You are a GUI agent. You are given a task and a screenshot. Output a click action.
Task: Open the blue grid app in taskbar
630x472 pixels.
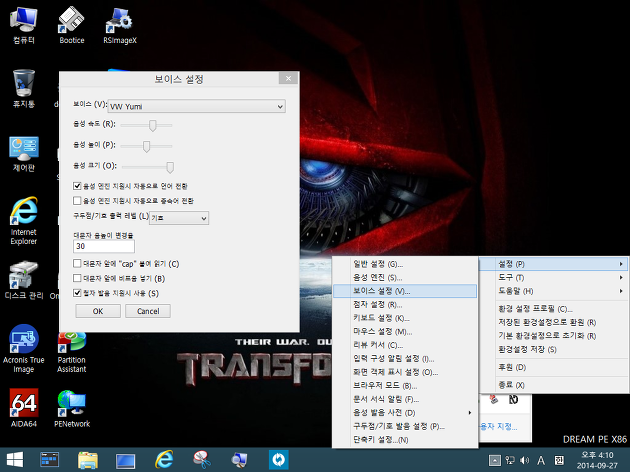(50, 460)
